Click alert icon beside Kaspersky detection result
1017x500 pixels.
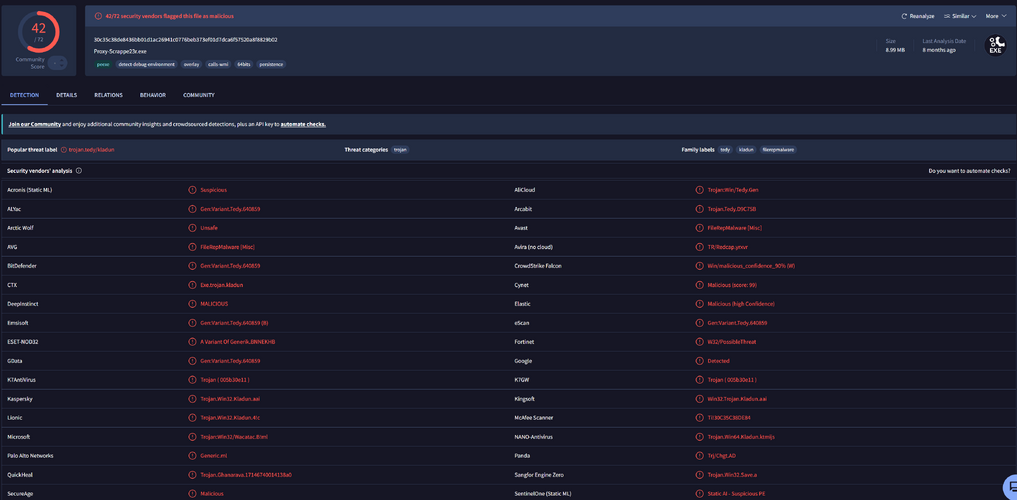[x=192, y=399]
